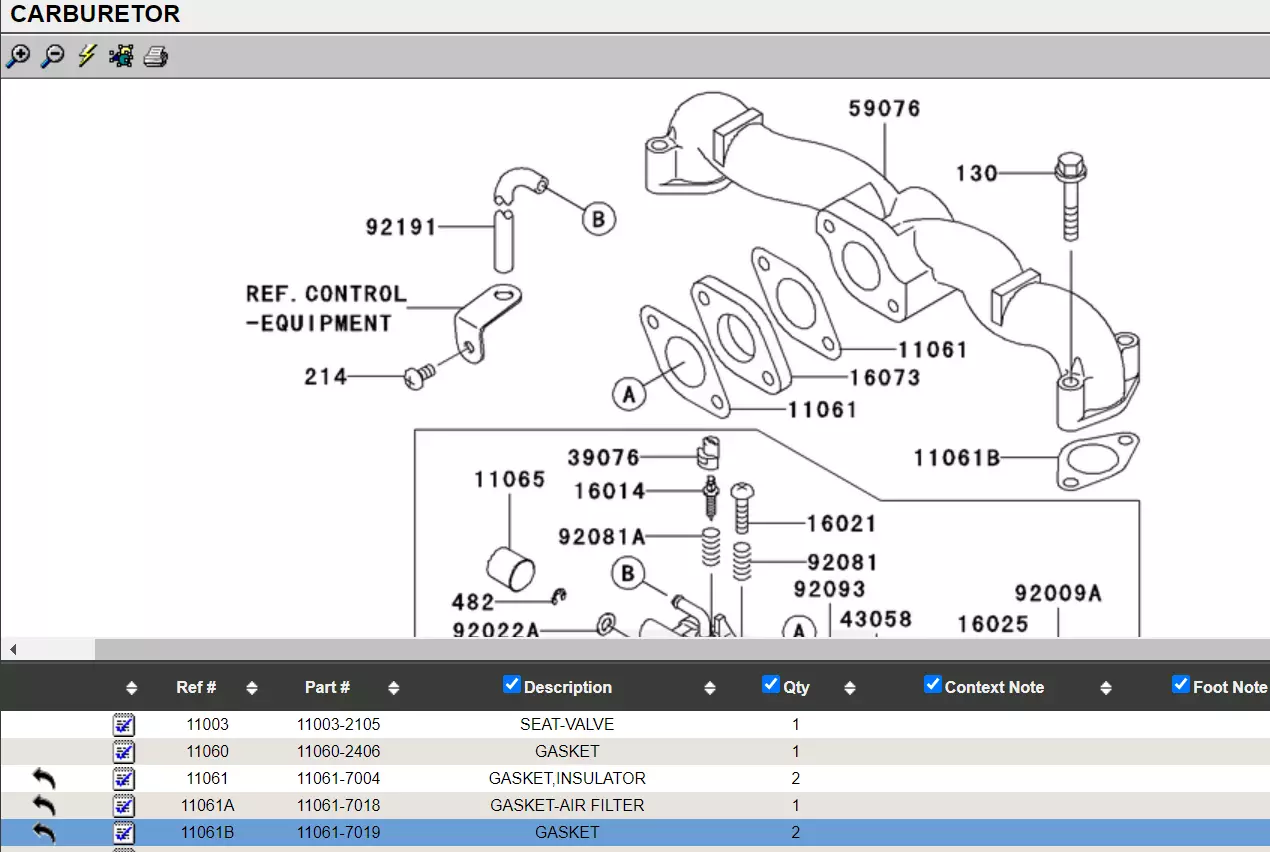Toggle the Qty column checkbox
The image size is (1270, 852).
pyautogui.click(x=771, y=685)
